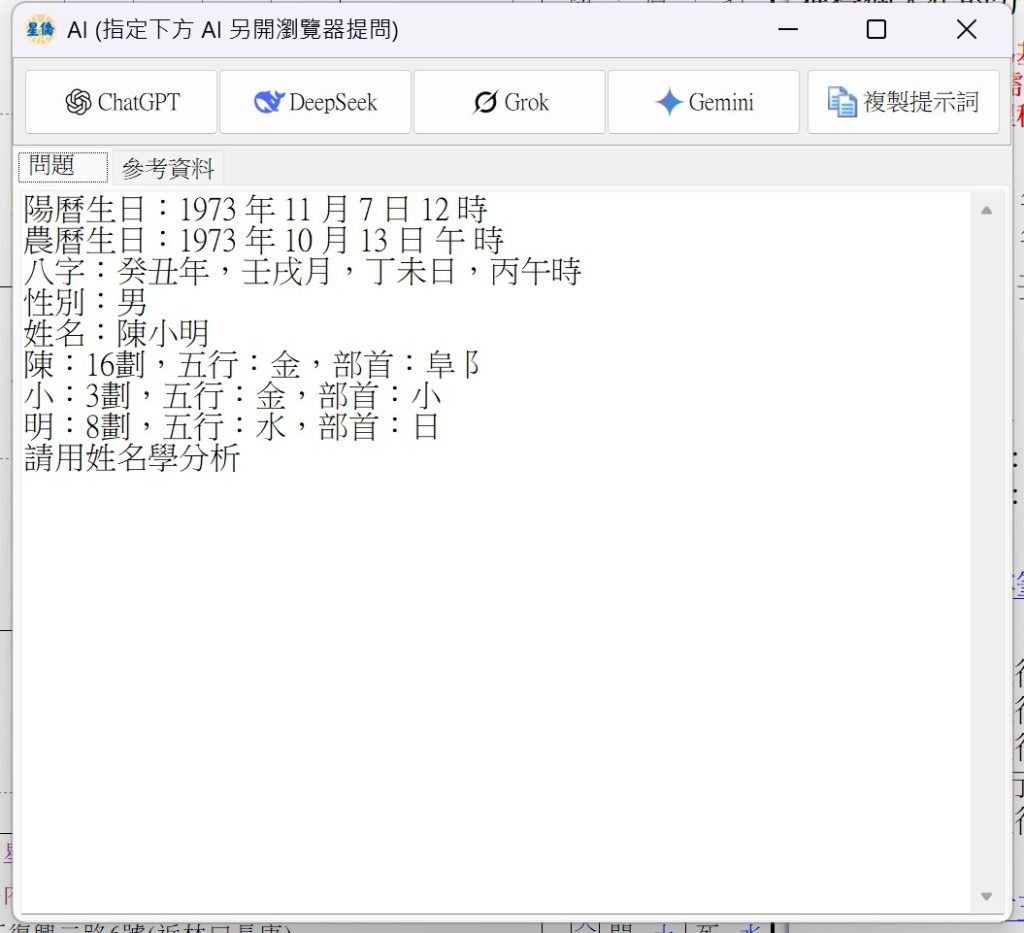Click the Gemini sparkle star icon
The image size is (1024, 933).
[669, 102]
